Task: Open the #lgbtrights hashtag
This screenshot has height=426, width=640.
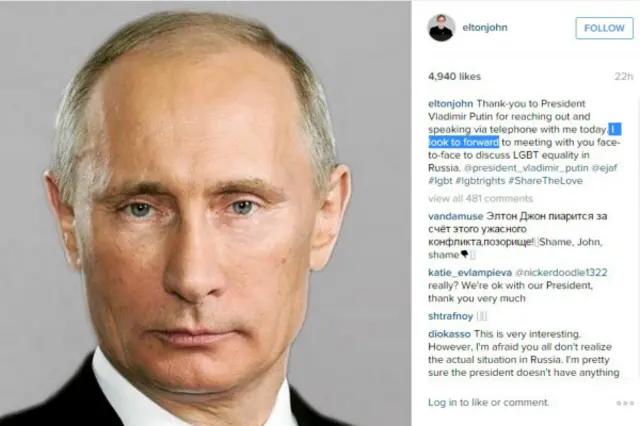Action: (x=480, y=181)
